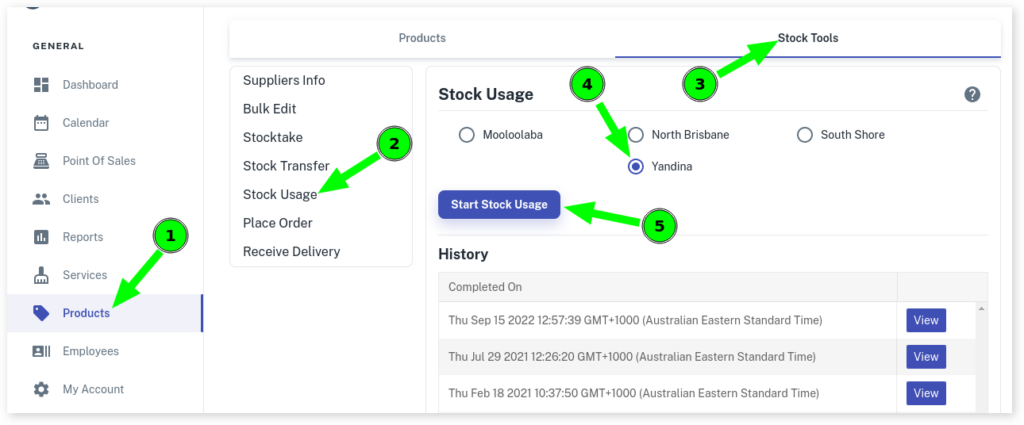Open Receive Delivery from the tools list
Image resolution: width=1024 pixels, height=425 pixels.
pyautogui.click(x=291, y=251)
